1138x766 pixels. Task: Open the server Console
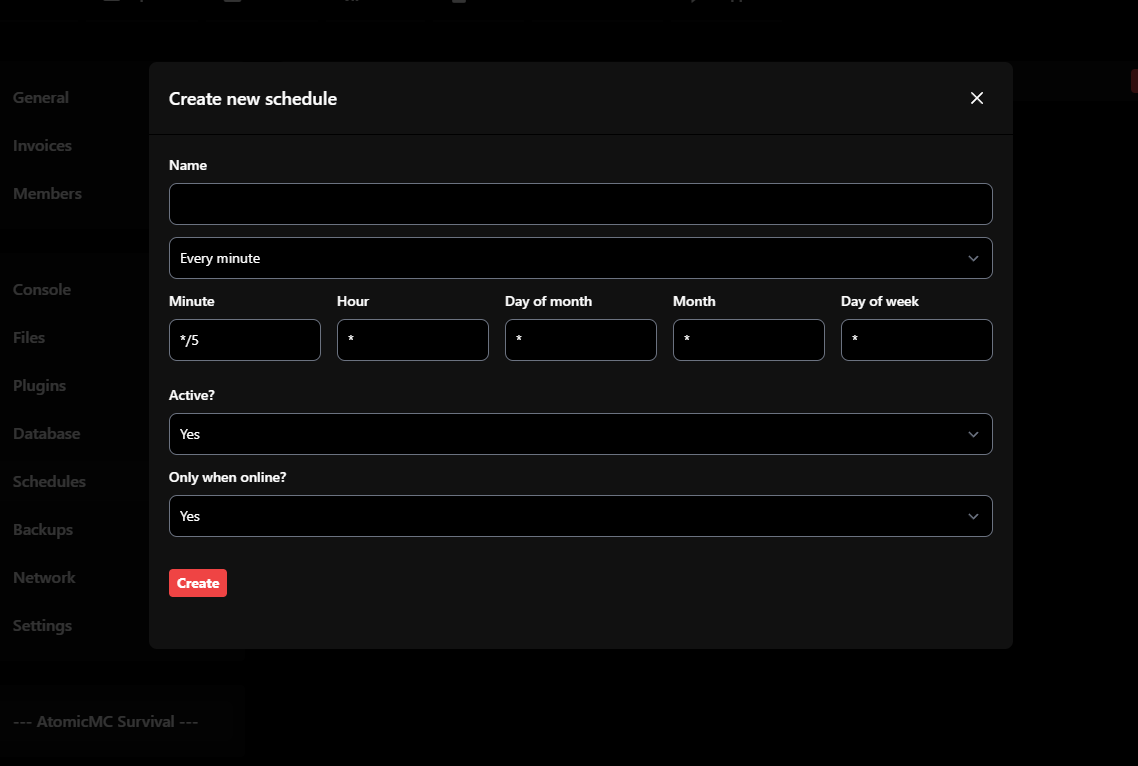click(42, 290)
